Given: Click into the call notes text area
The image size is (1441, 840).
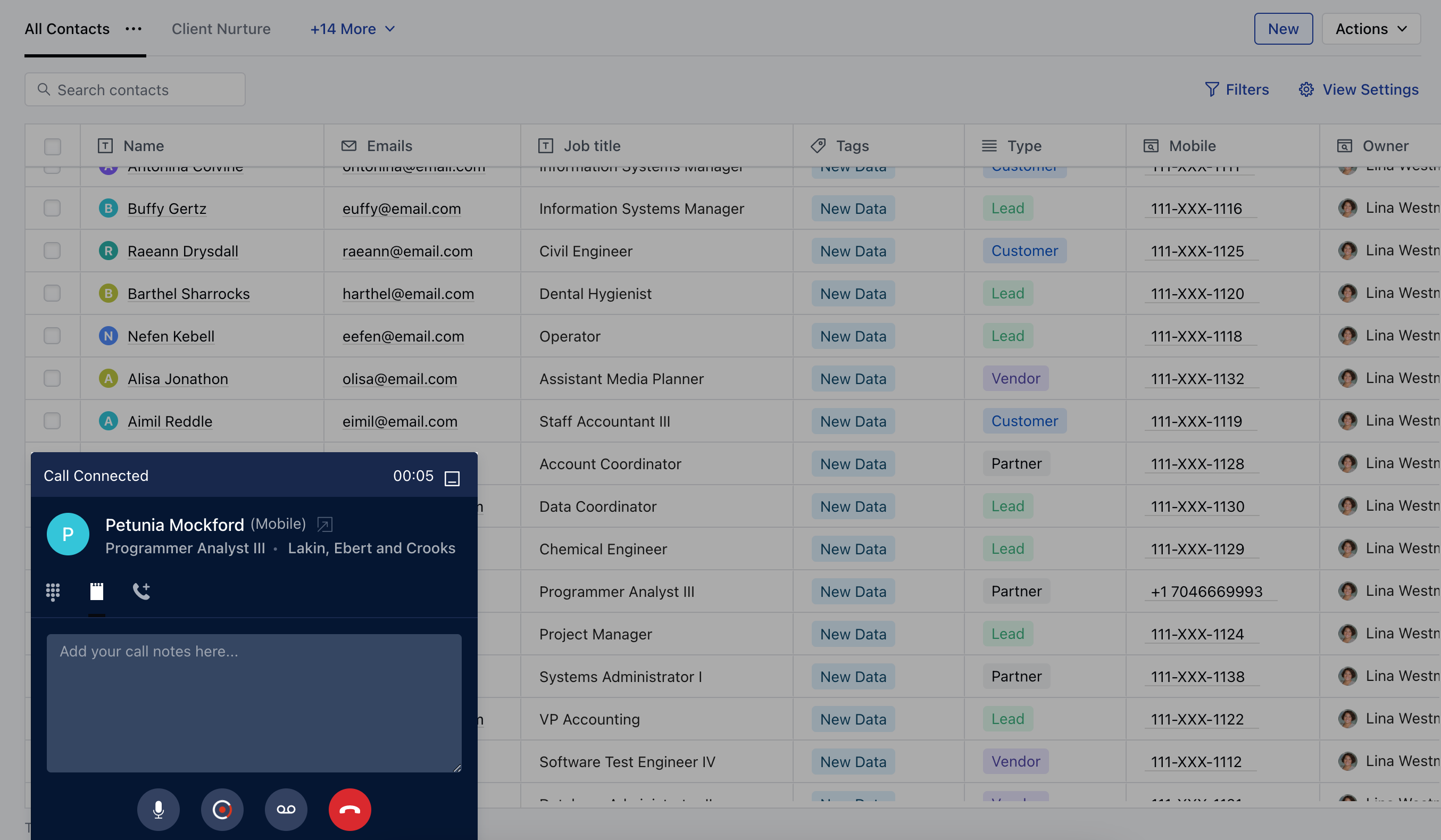Looking at the screenshot, I should pyautogui.click(x=254, y=703).
